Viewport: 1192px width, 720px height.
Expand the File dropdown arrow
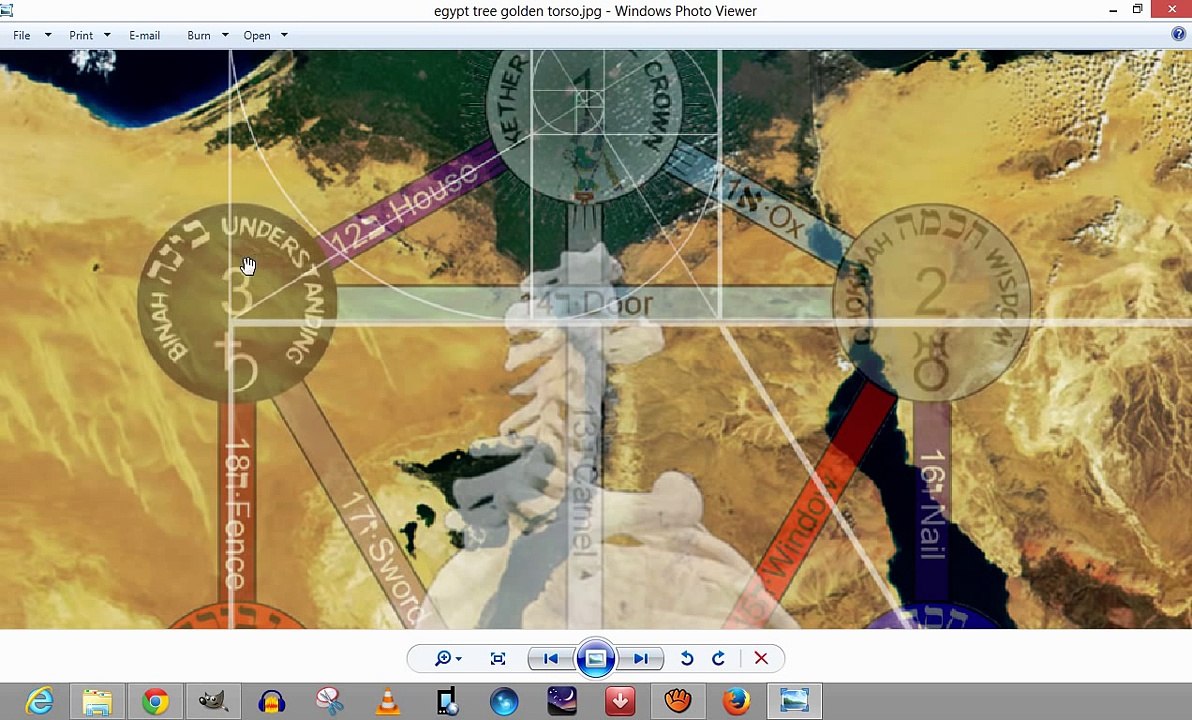(48, 35)
